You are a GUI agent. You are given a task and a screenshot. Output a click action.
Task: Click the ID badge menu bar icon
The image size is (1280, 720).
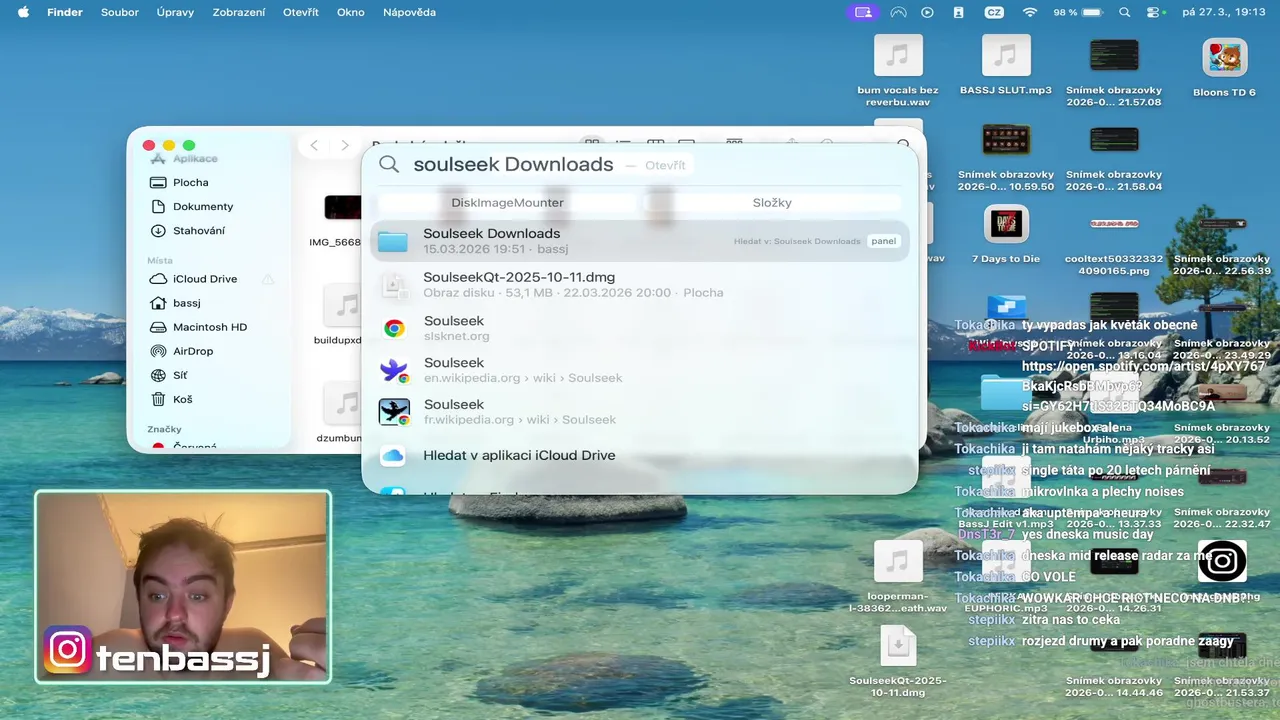pos(959,12)
